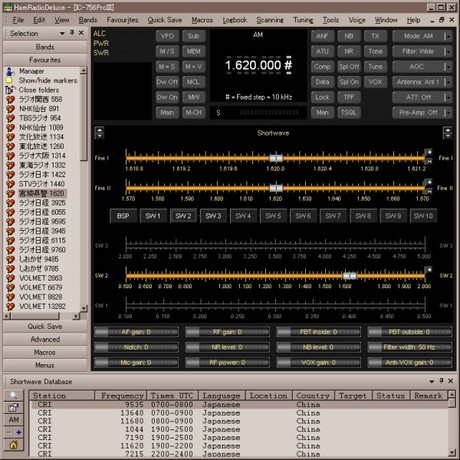The height and width of the screenshot is (460, 460).
Task: Open the Favourites Manager icon
Action: point(10,71)
